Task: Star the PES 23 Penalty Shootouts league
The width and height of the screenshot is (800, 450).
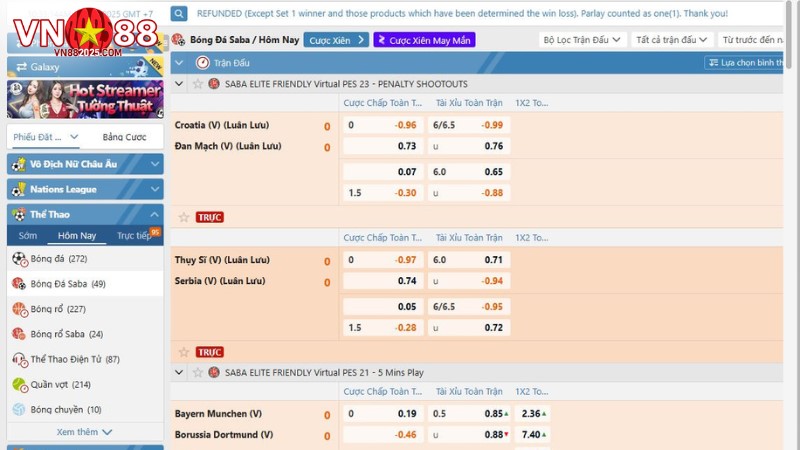Action: (197, 84)
